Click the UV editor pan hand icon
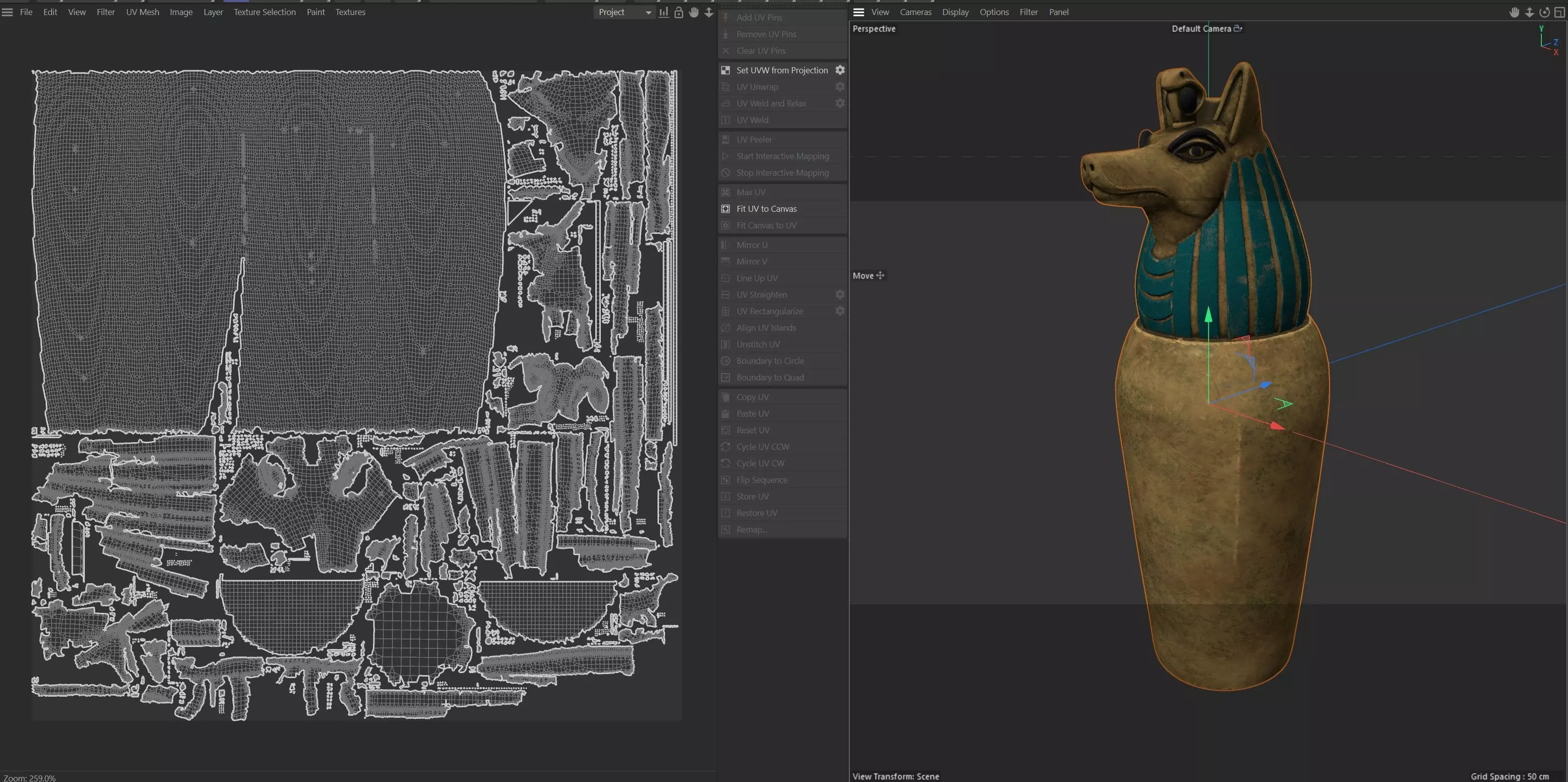This screenshot has height=782, width=1568. [694, 12]
